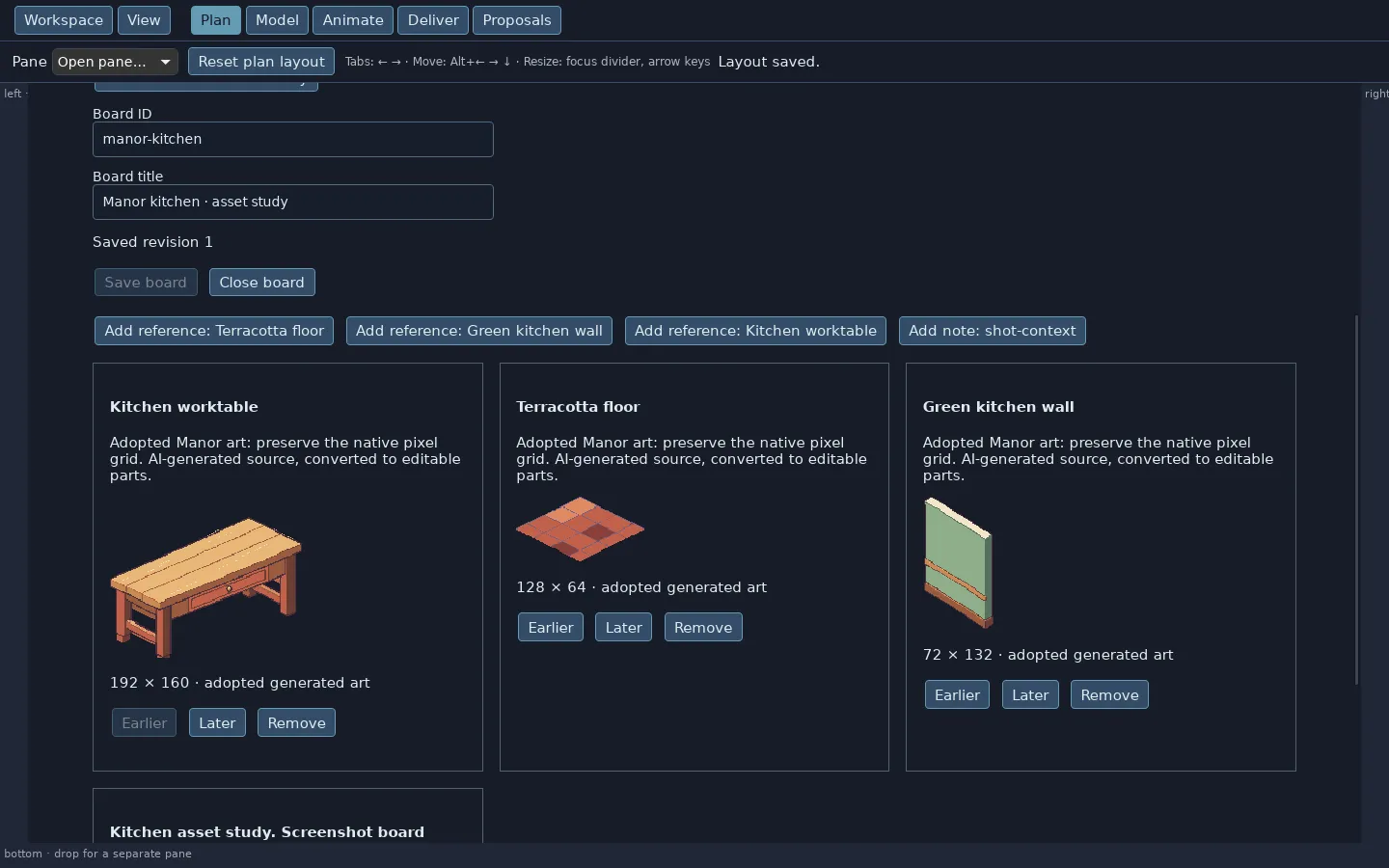The width and height of the screenshot is (1389, 868).
Task: Click the Terracotta floor thumbnail image
Action: pyautogui.click(x=580, y=529)
